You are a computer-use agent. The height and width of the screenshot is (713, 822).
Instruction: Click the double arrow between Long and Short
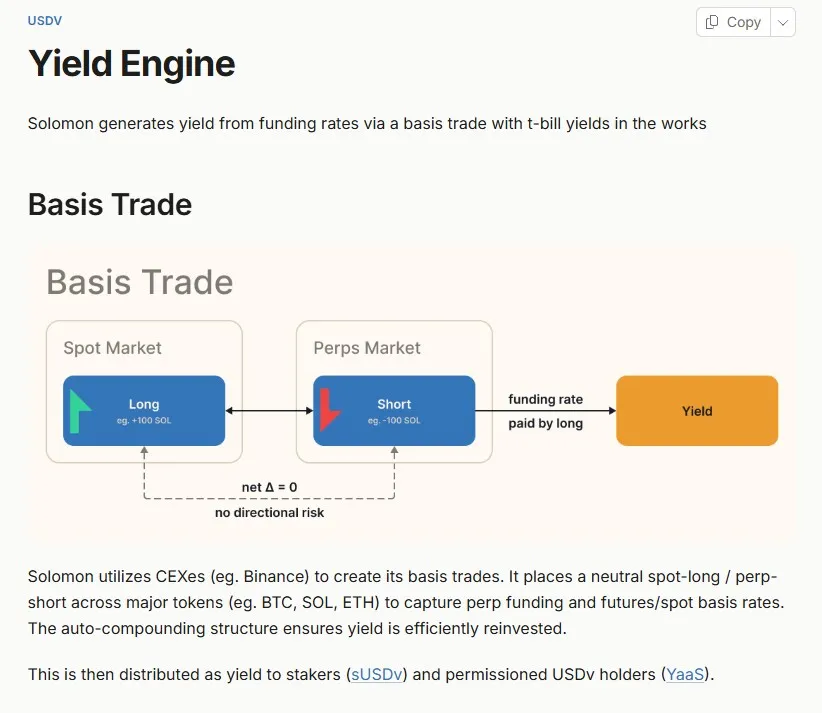click(x=269, y=411)
